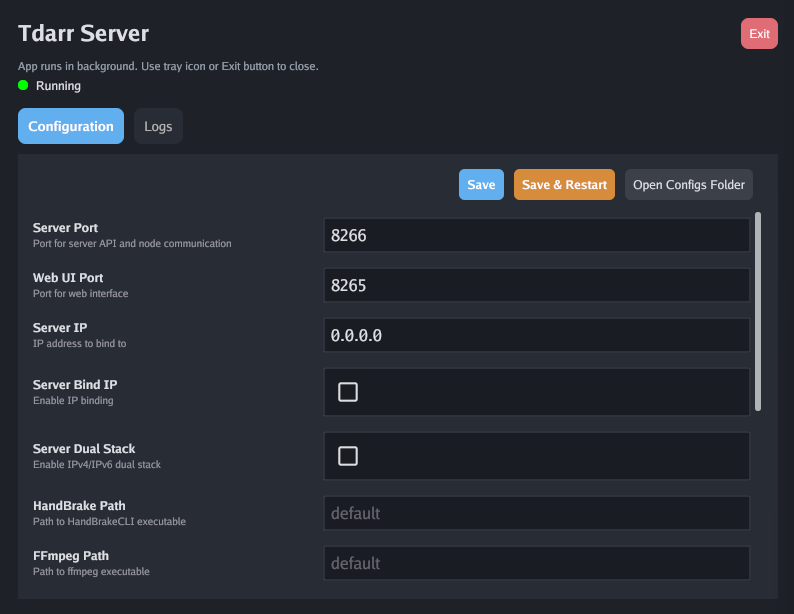The image size is (794, 614).
Task: Click the Server Dual Stack label text
Action: coord(84,449)
